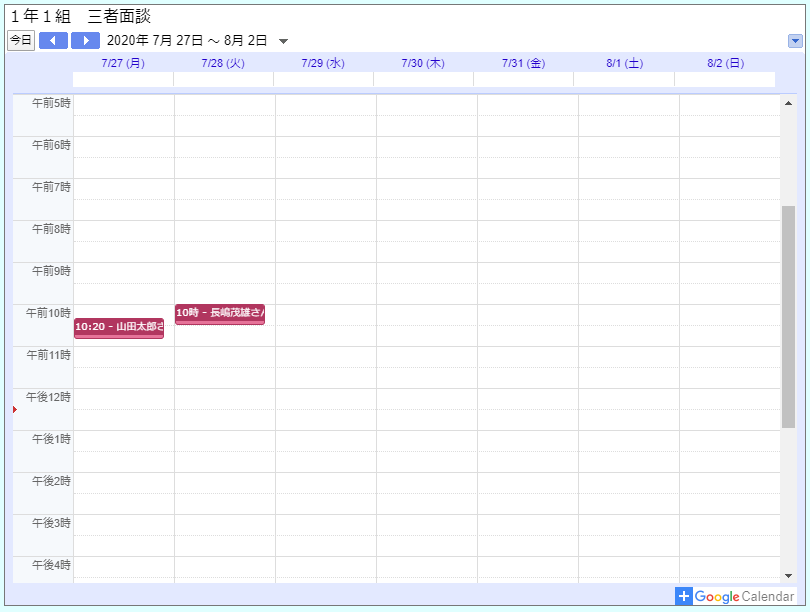The height and width of the screenshot is (612, 810).
Task: Open the 10:20 山田太郎 event
Action: 118,327
